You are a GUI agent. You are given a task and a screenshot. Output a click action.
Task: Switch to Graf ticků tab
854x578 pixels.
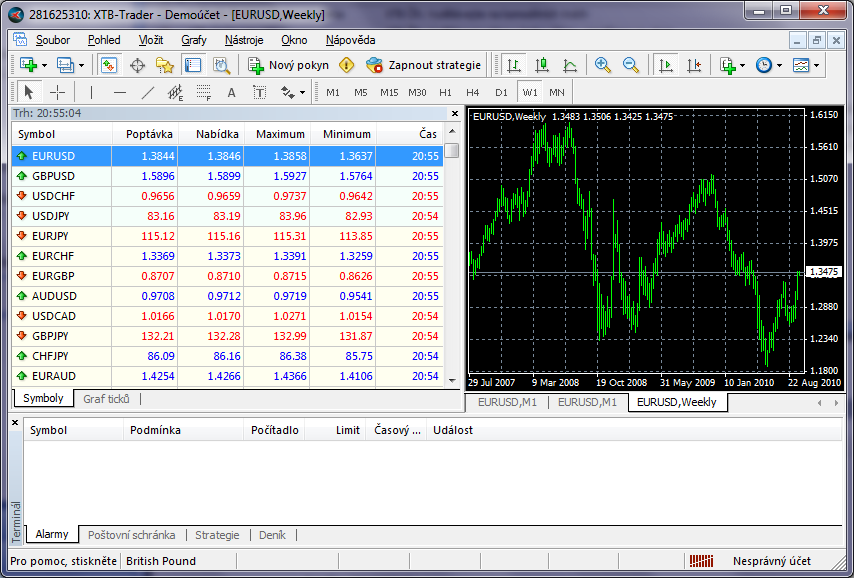click(x=106, y=399)
